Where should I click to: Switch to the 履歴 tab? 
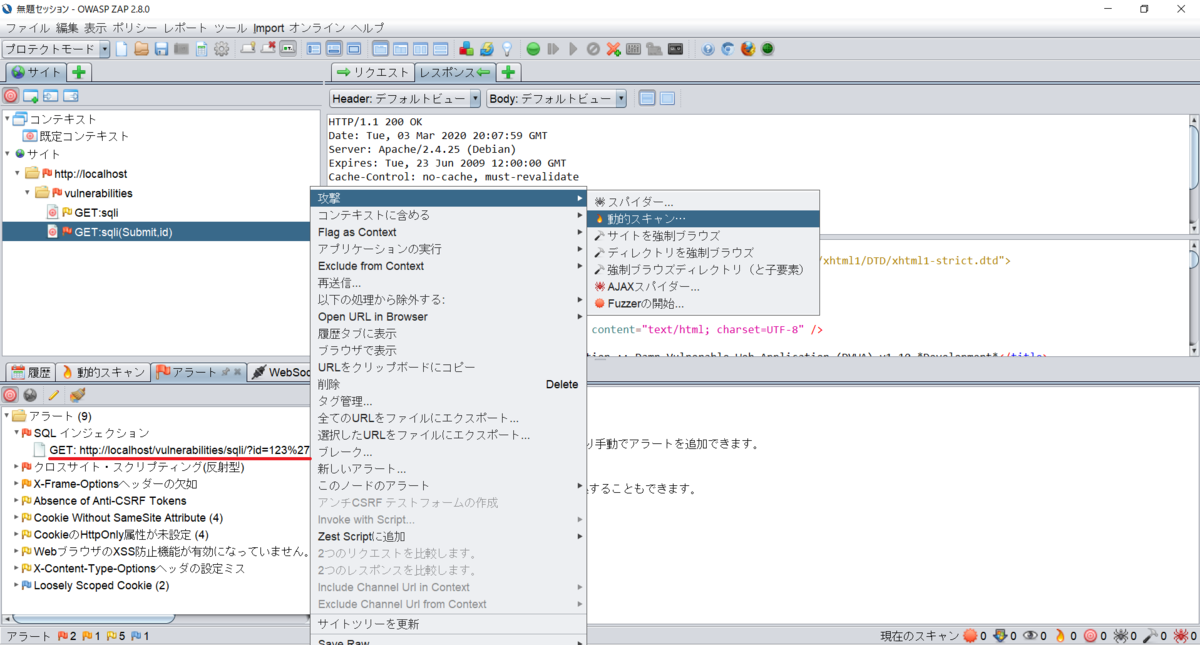[29, 372]
